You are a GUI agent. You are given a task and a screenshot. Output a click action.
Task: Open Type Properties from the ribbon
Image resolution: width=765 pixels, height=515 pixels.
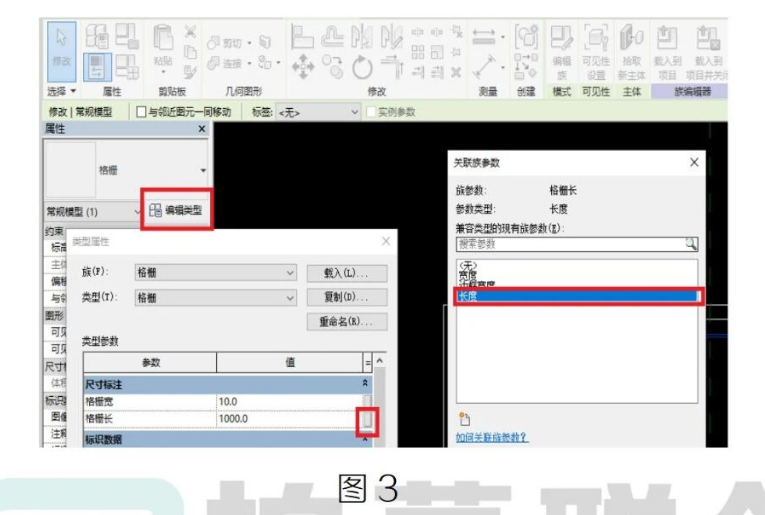pyautogui.click(x=97, y=37)
